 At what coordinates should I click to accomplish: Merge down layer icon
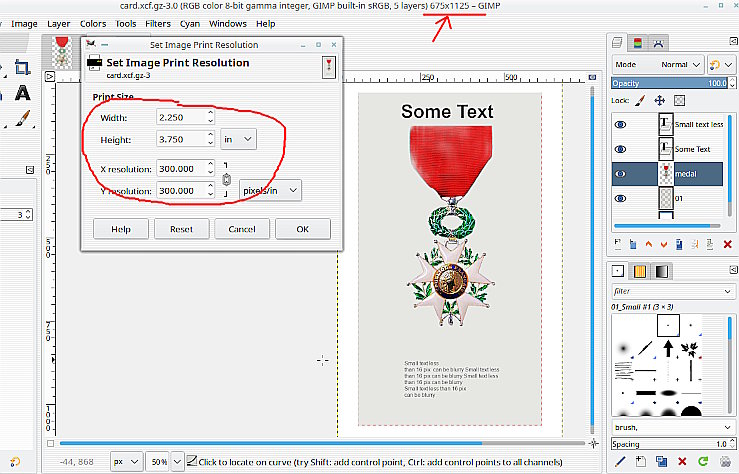pos(710,244)
